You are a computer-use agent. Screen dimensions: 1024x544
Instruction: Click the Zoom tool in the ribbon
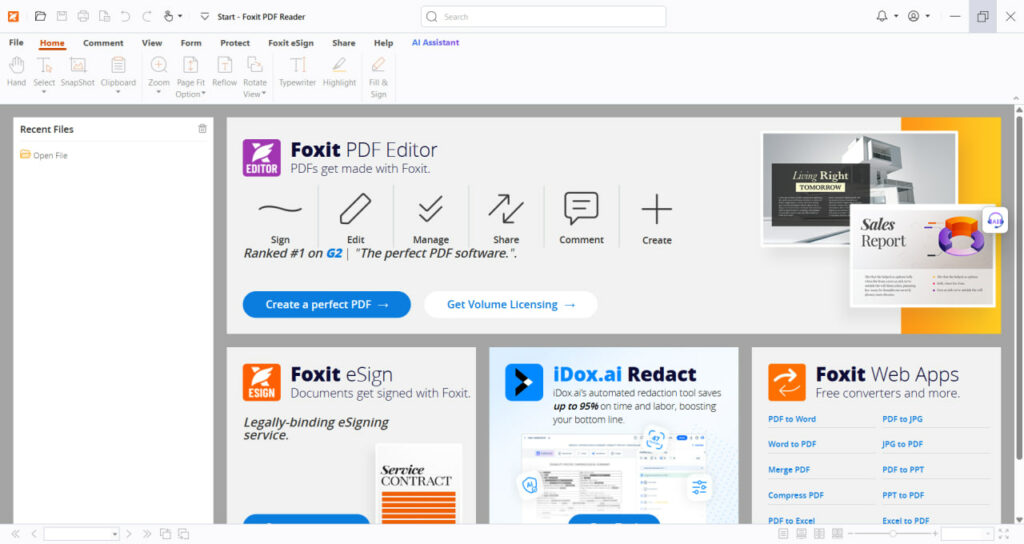point(159,73)
